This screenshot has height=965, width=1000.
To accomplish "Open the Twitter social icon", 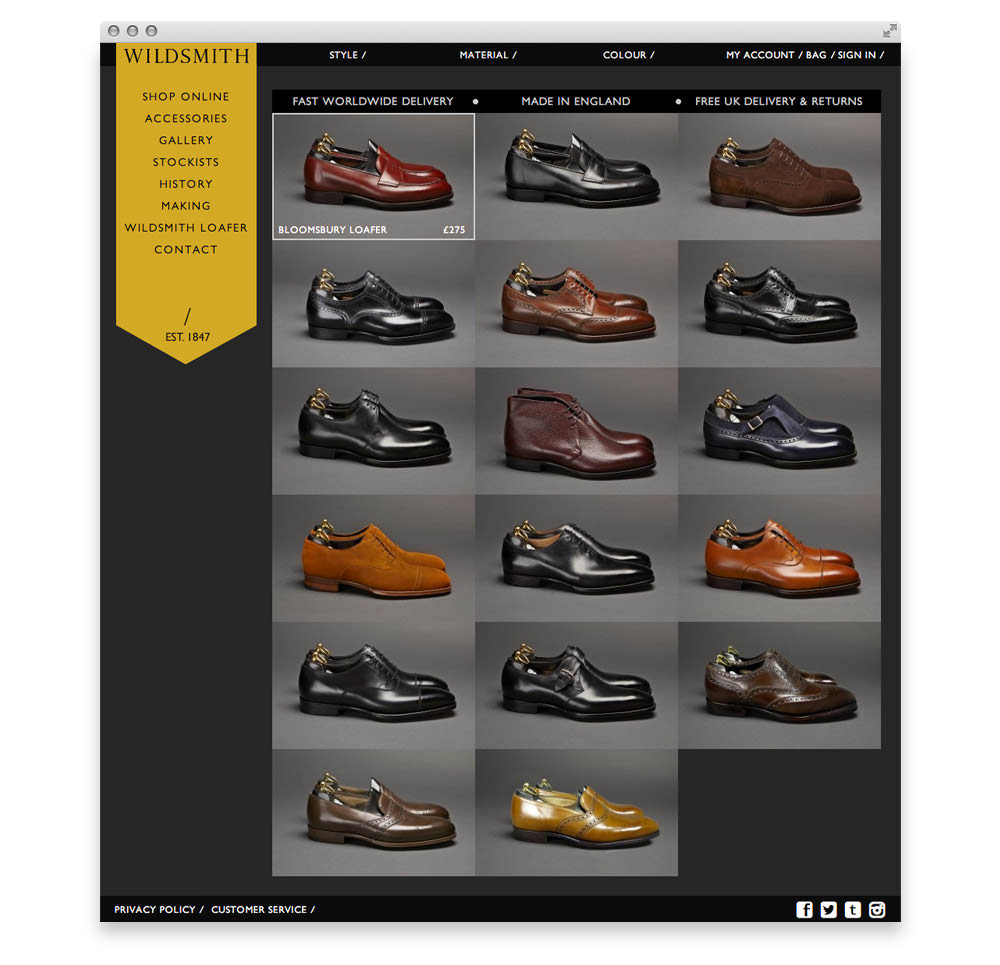I will tap(828, 910).
